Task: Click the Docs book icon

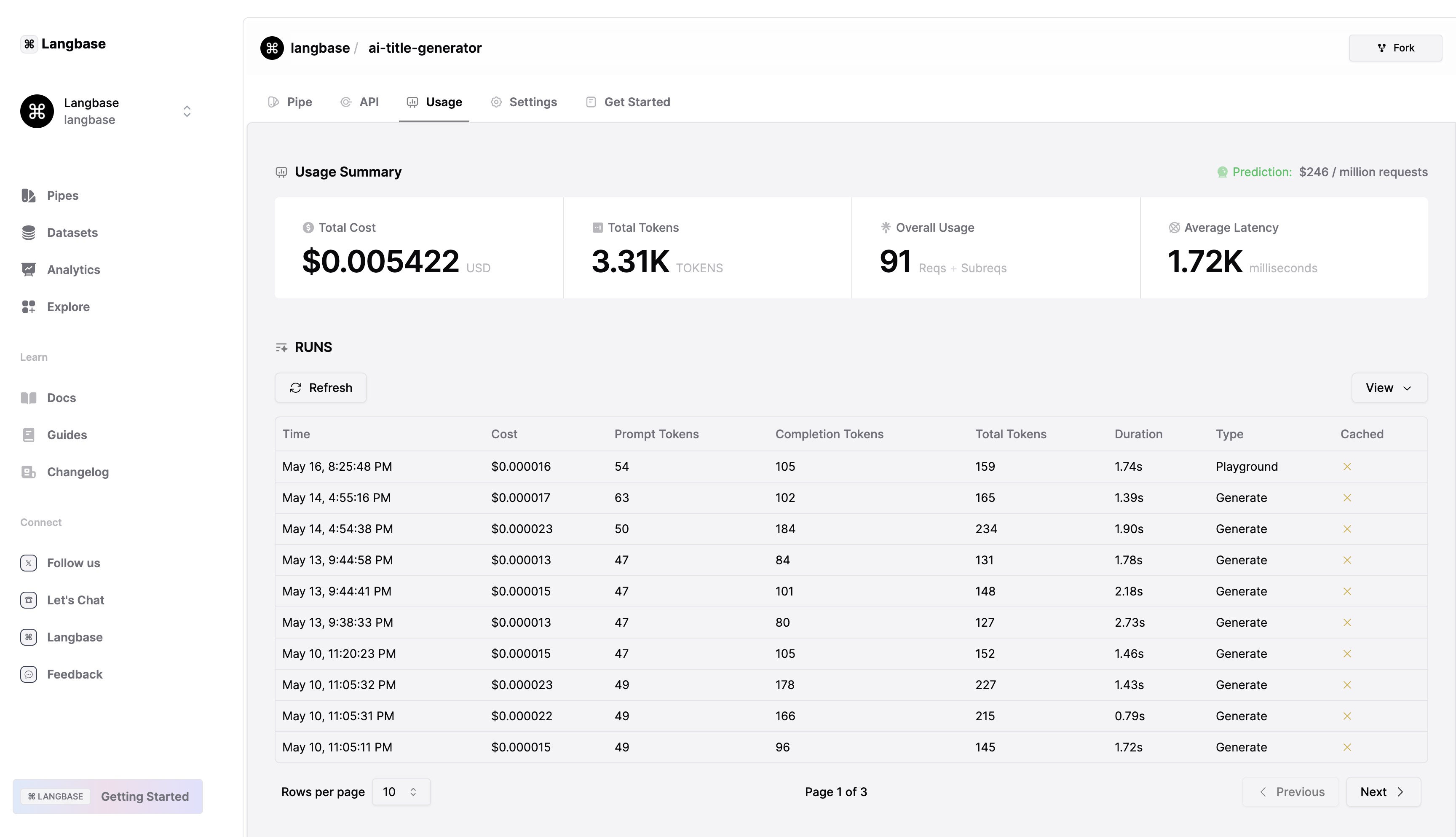Action: coord(28,398)
